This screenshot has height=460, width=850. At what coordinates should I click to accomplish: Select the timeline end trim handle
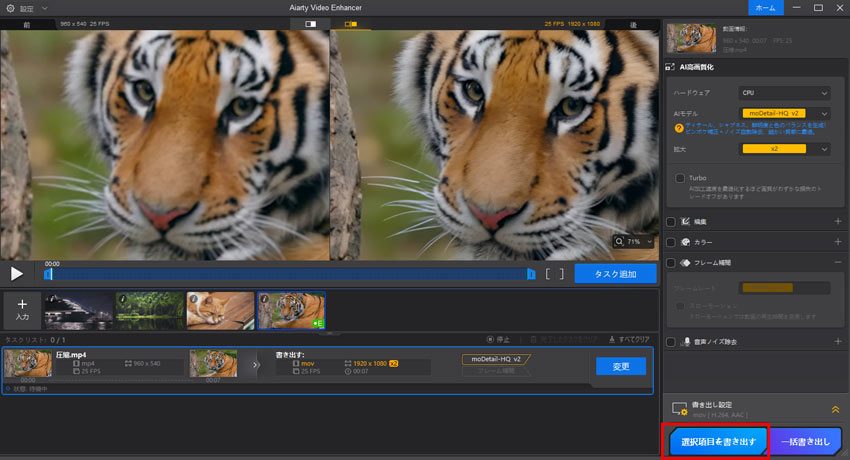pyautogui.click(x=531, y=274)
